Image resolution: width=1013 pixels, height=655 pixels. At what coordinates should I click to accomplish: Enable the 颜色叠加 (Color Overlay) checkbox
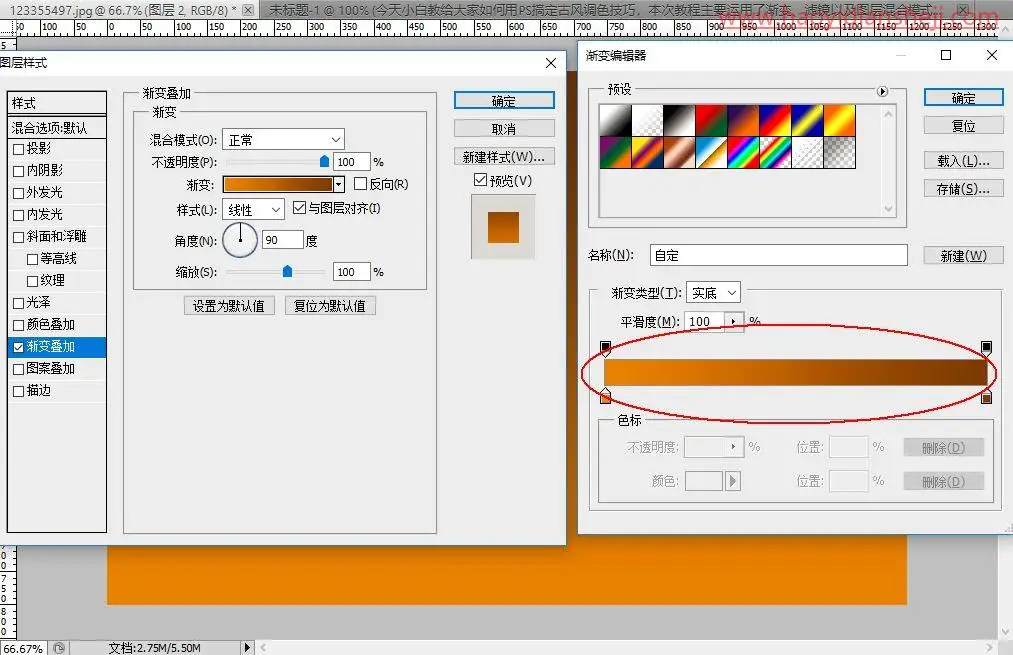click(x=19, y=325)
